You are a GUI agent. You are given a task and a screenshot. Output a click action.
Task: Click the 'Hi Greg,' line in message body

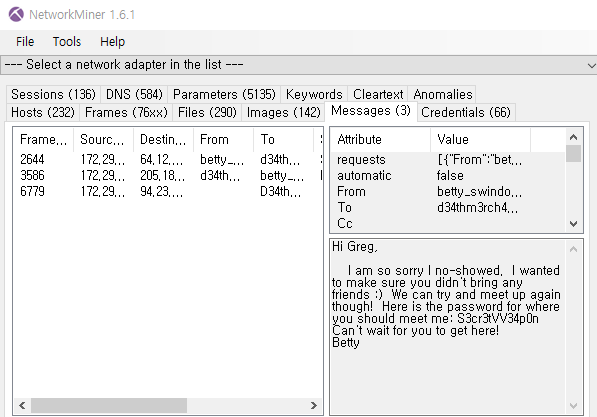[x=354, y=246]
